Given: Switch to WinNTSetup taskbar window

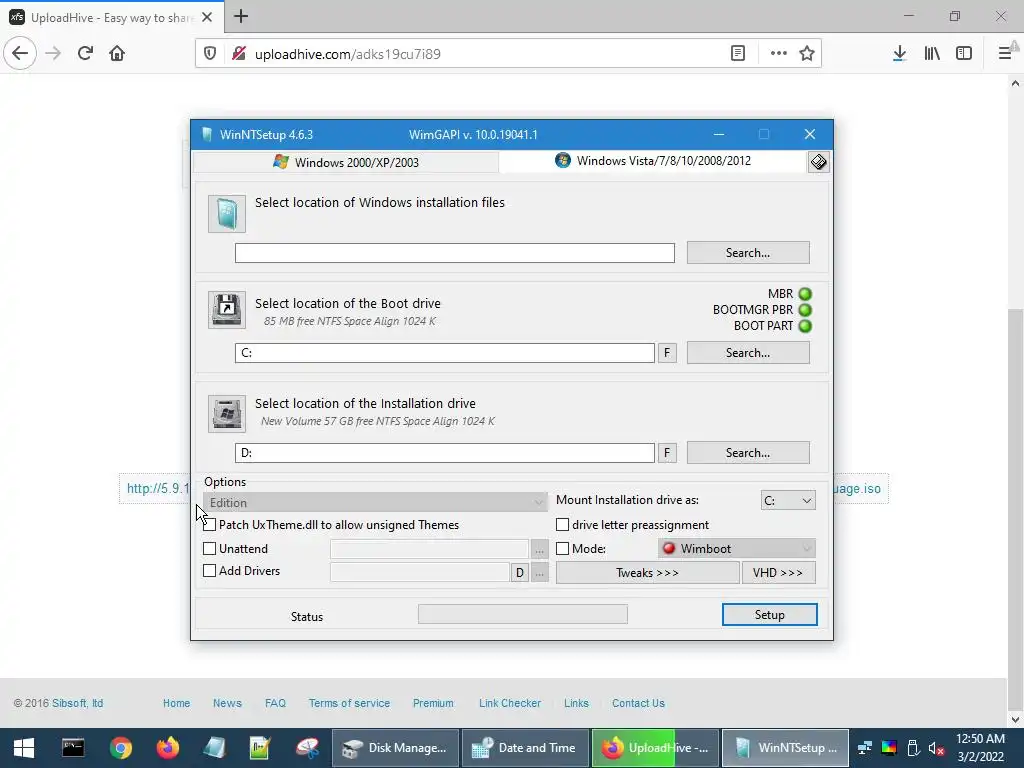Looking at the screenshot, I should [785, 748].
